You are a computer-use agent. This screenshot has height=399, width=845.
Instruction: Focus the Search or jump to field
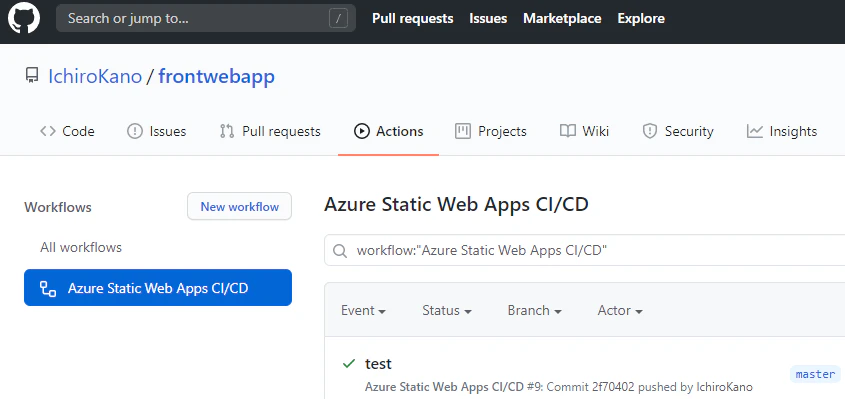206,18
